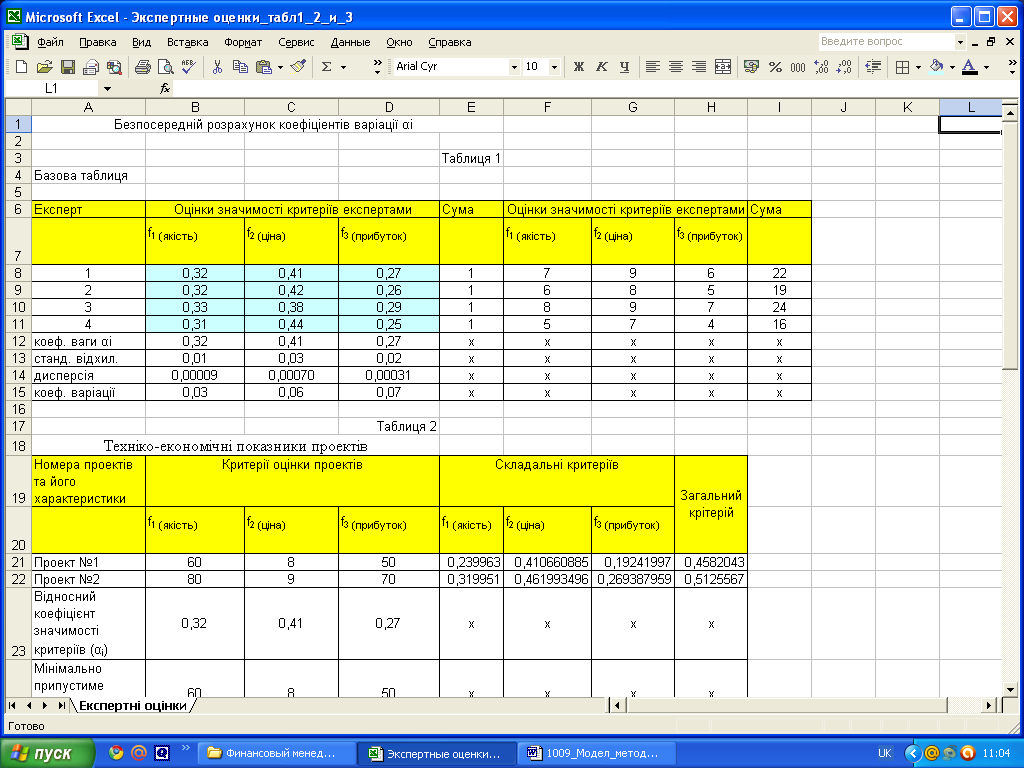Click the Merge and Center icon
The height and width of the screenshot is (768, 1024).
point(723,67)
